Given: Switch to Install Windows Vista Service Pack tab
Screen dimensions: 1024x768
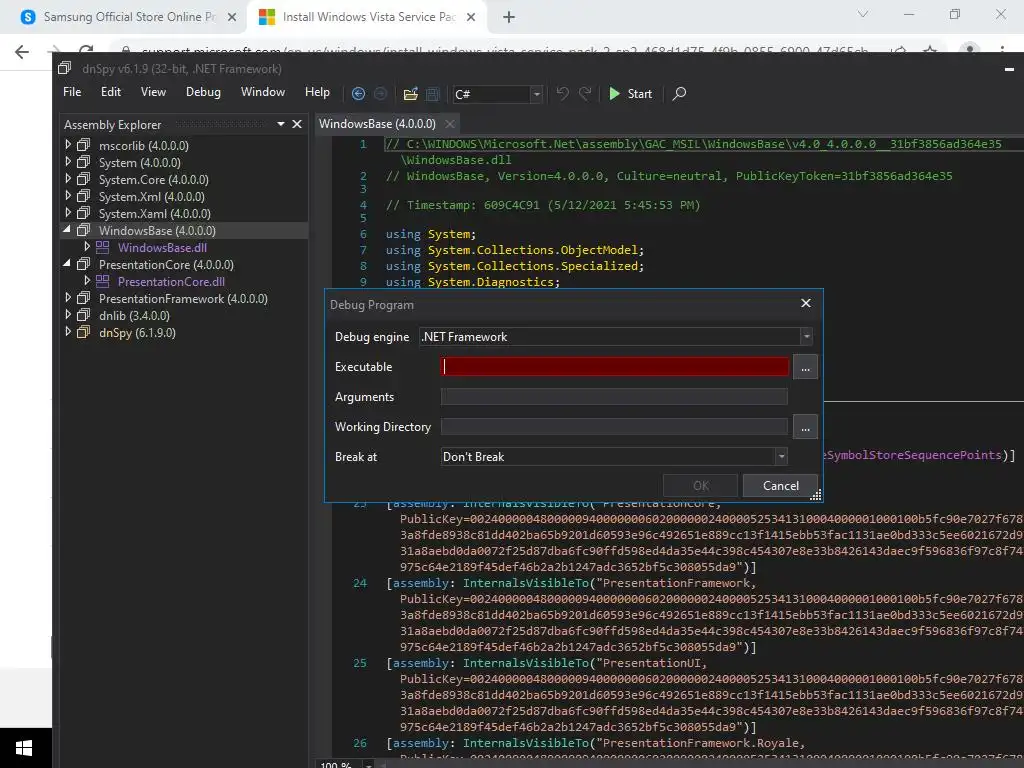Looking at the screenshot, I should [368, 17].
